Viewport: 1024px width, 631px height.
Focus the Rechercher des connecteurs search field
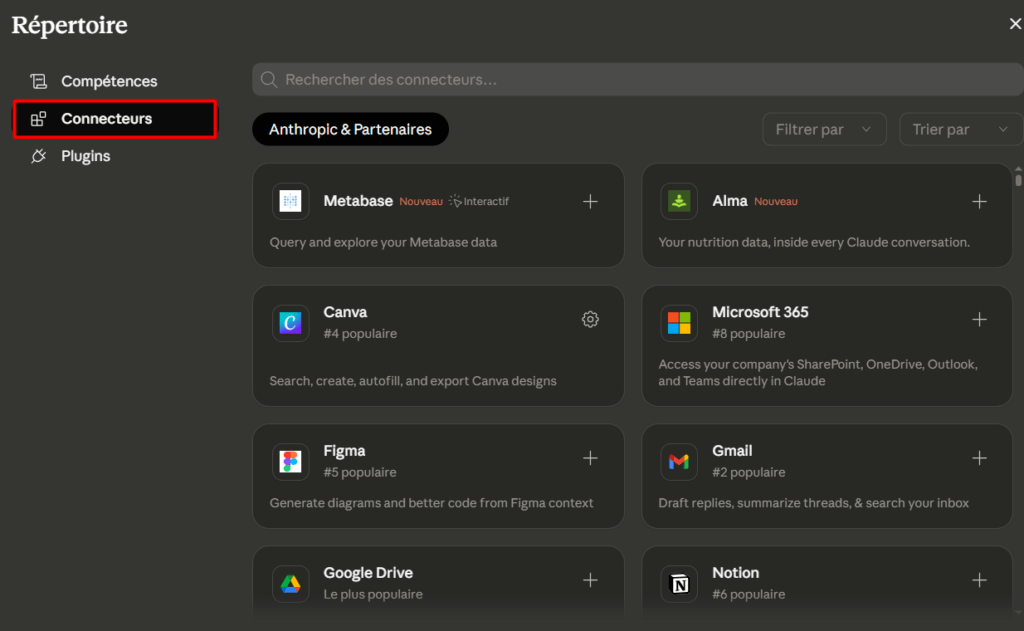point(637,80)
